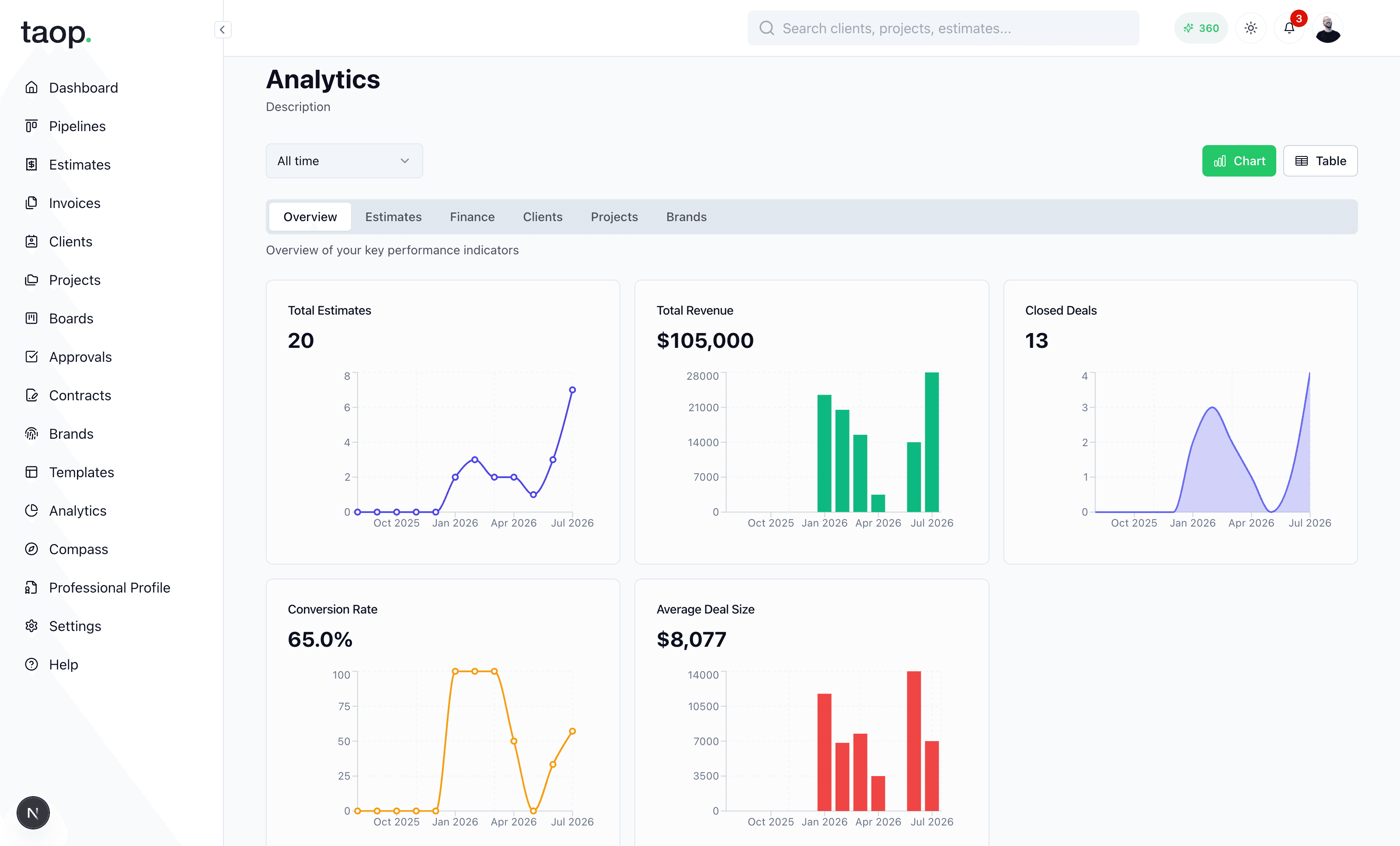Go to Pipelines in sidebar

click(77, 126)
